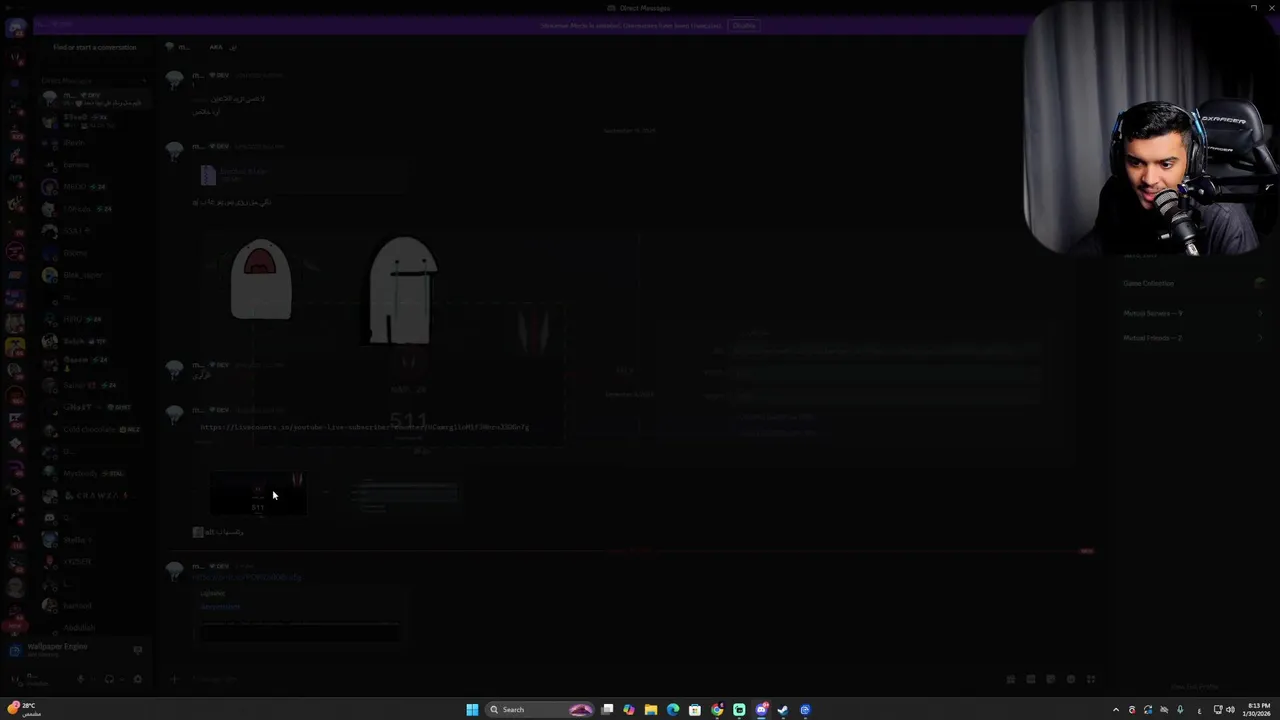Open the livecounts.io YouTube subscriber link
The width and height of the screenshot is (1280, 720).
coord(364,427)
